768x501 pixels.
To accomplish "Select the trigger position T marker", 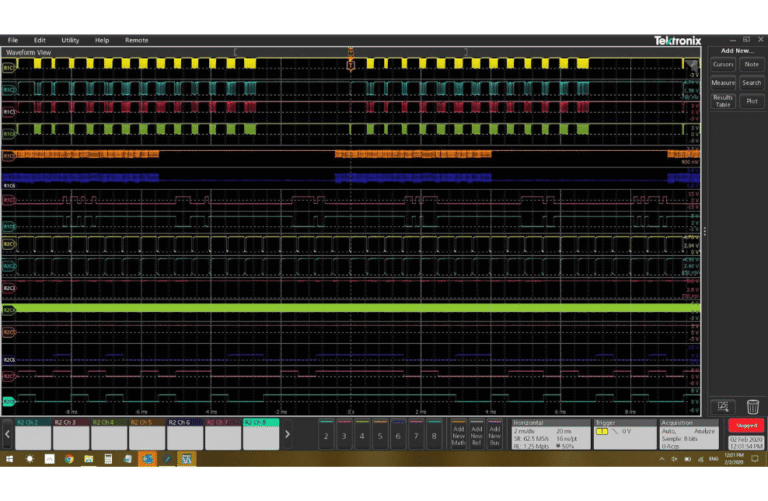I will coord(351,65).
